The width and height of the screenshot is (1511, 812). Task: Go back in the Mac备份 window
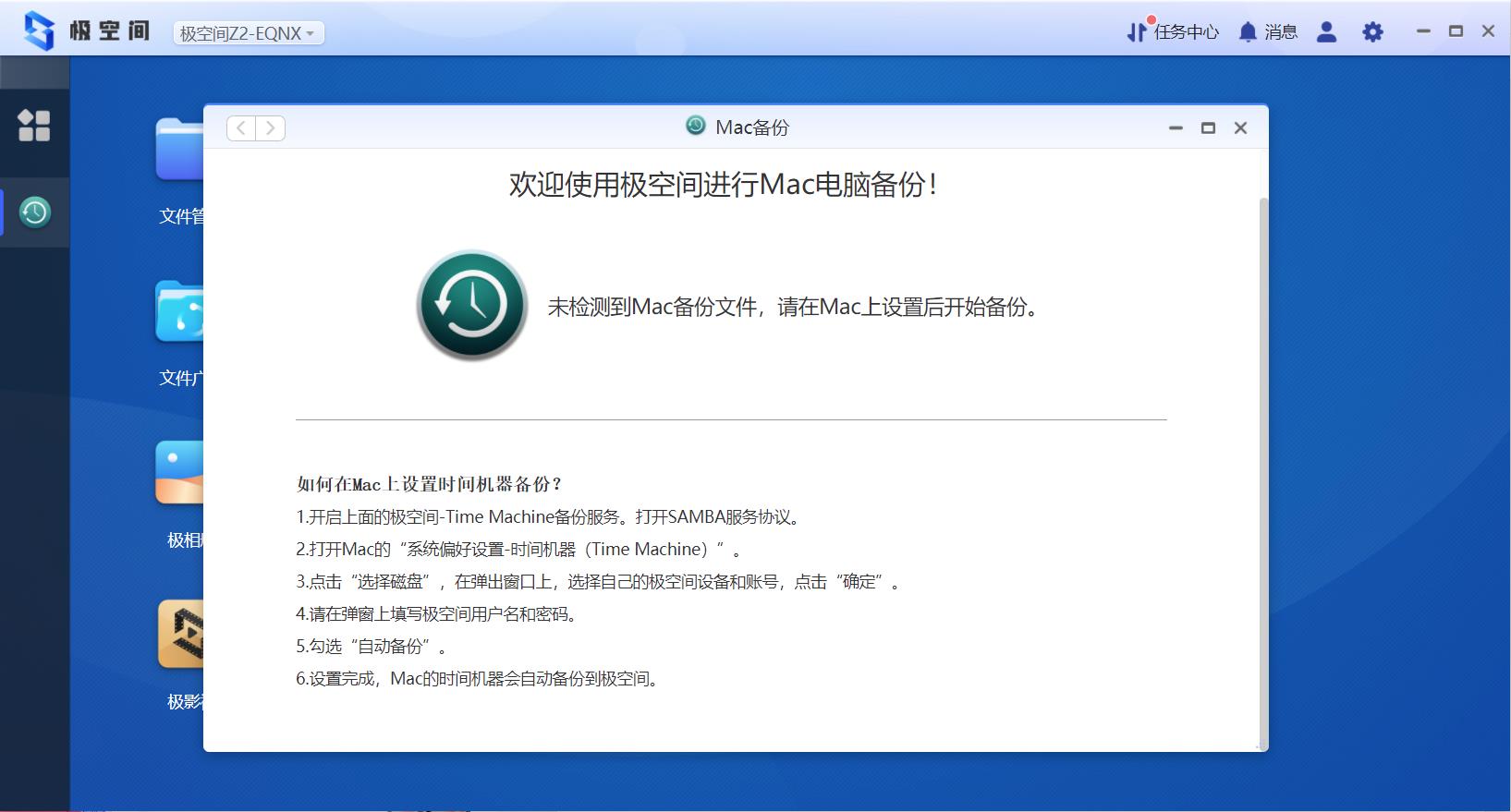click(241, 128)
